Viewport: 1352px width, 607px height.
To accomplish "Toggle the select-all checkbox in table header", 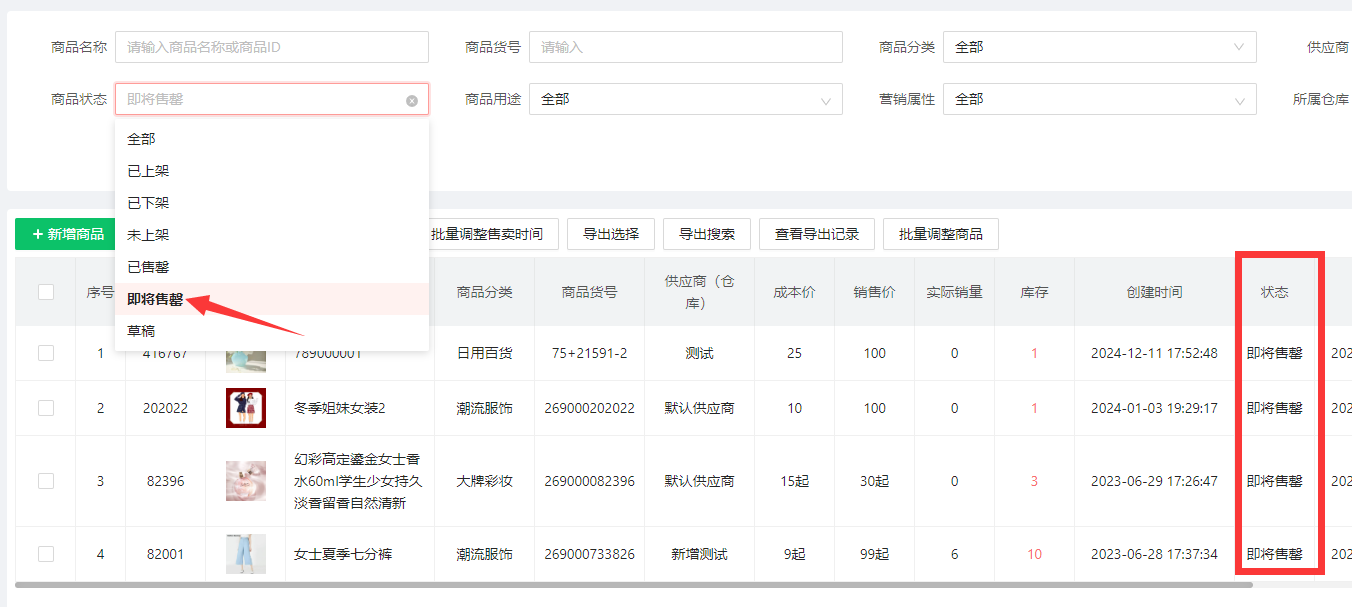I will 46,292.
